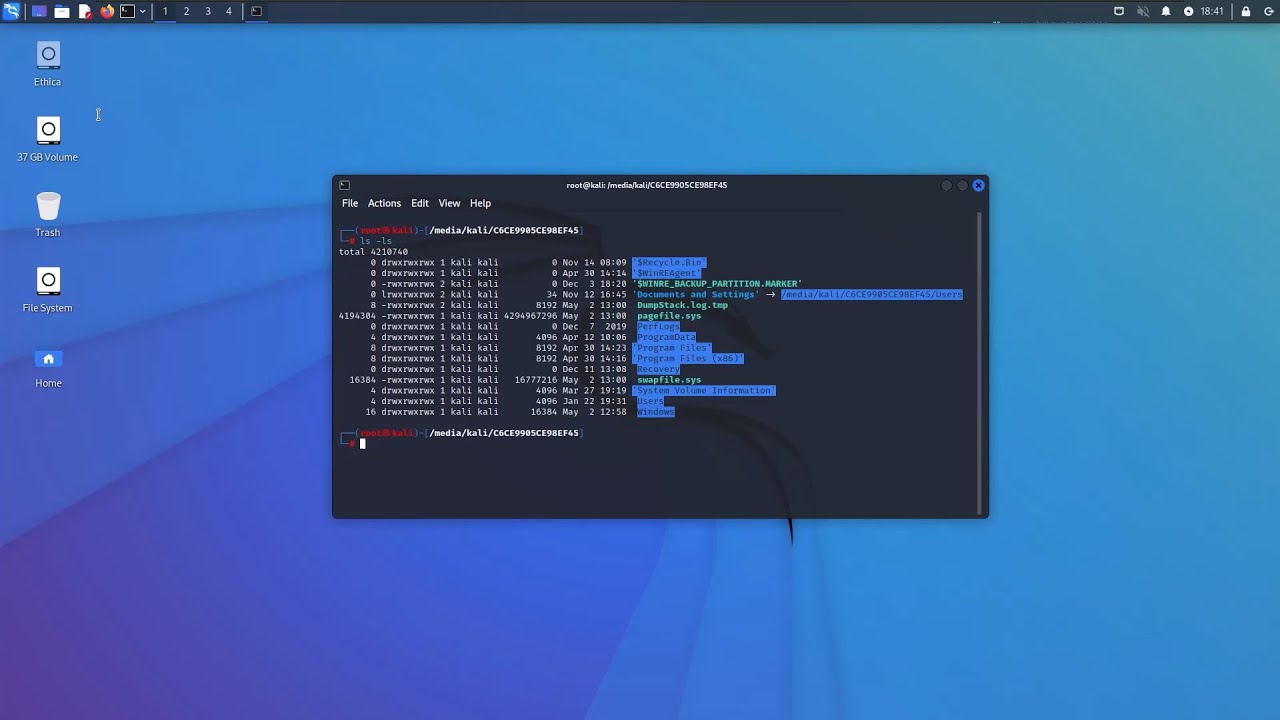
Task: Click the 'total 4210740' output line
Action: tap(374, 252)
